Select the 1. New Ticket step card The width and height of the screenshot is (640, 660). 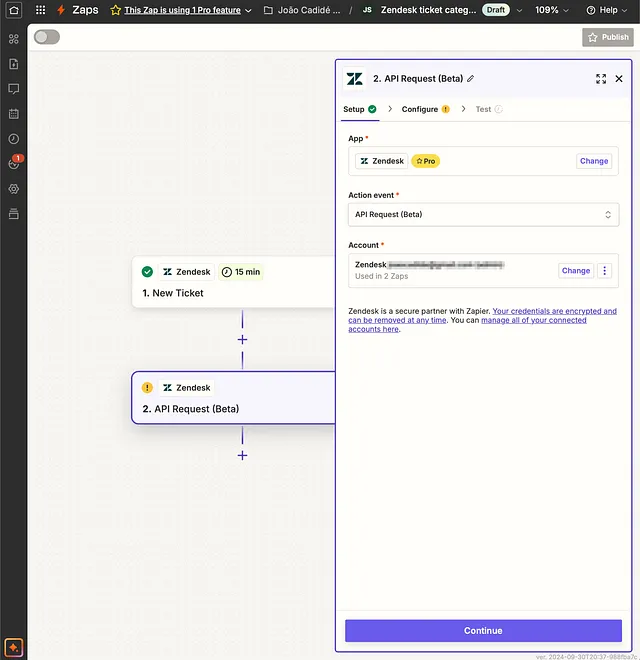click(x=233, y=282)
